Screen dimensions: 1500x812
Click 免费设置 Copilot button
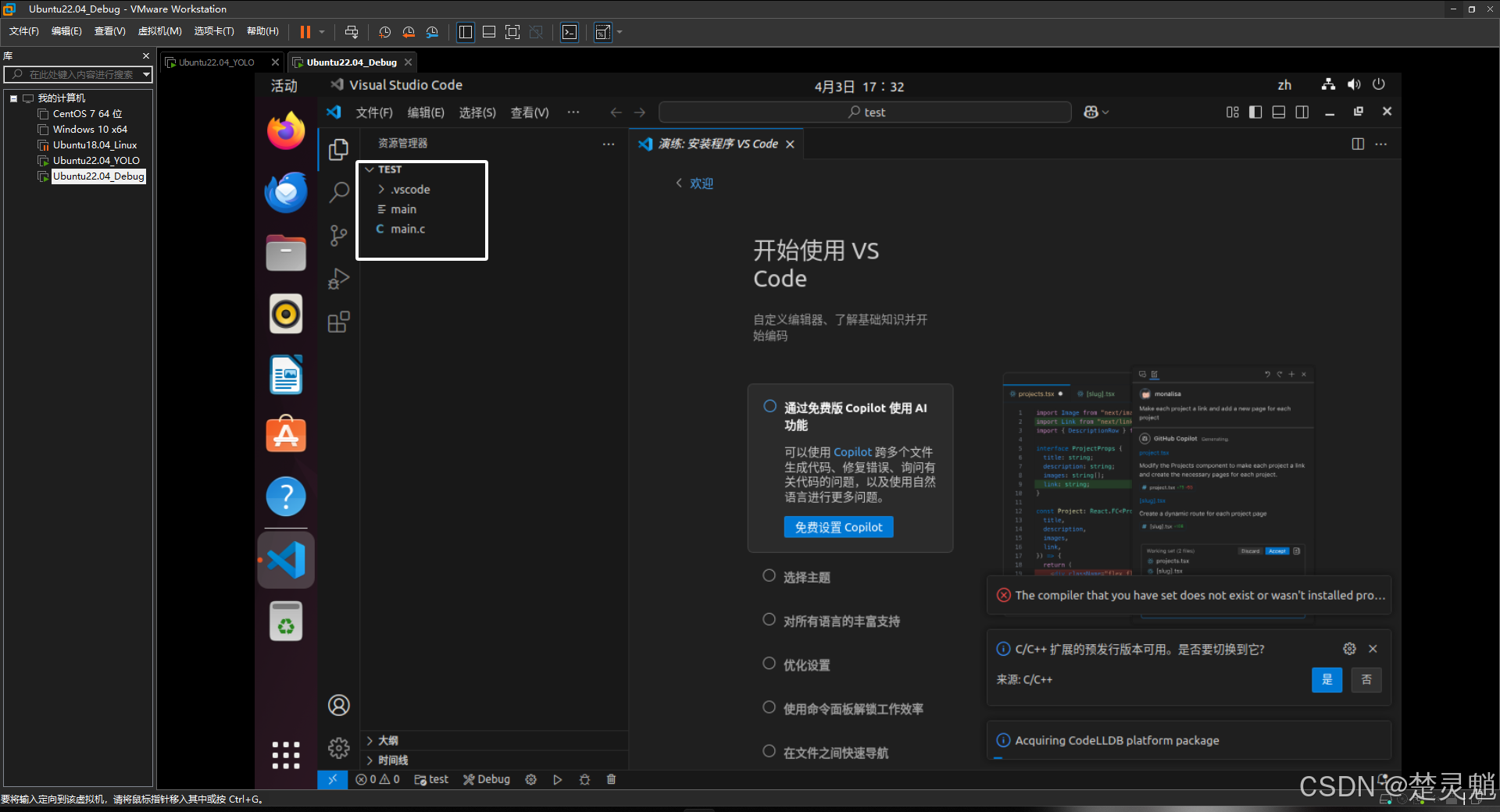click(x=838, y=527)
